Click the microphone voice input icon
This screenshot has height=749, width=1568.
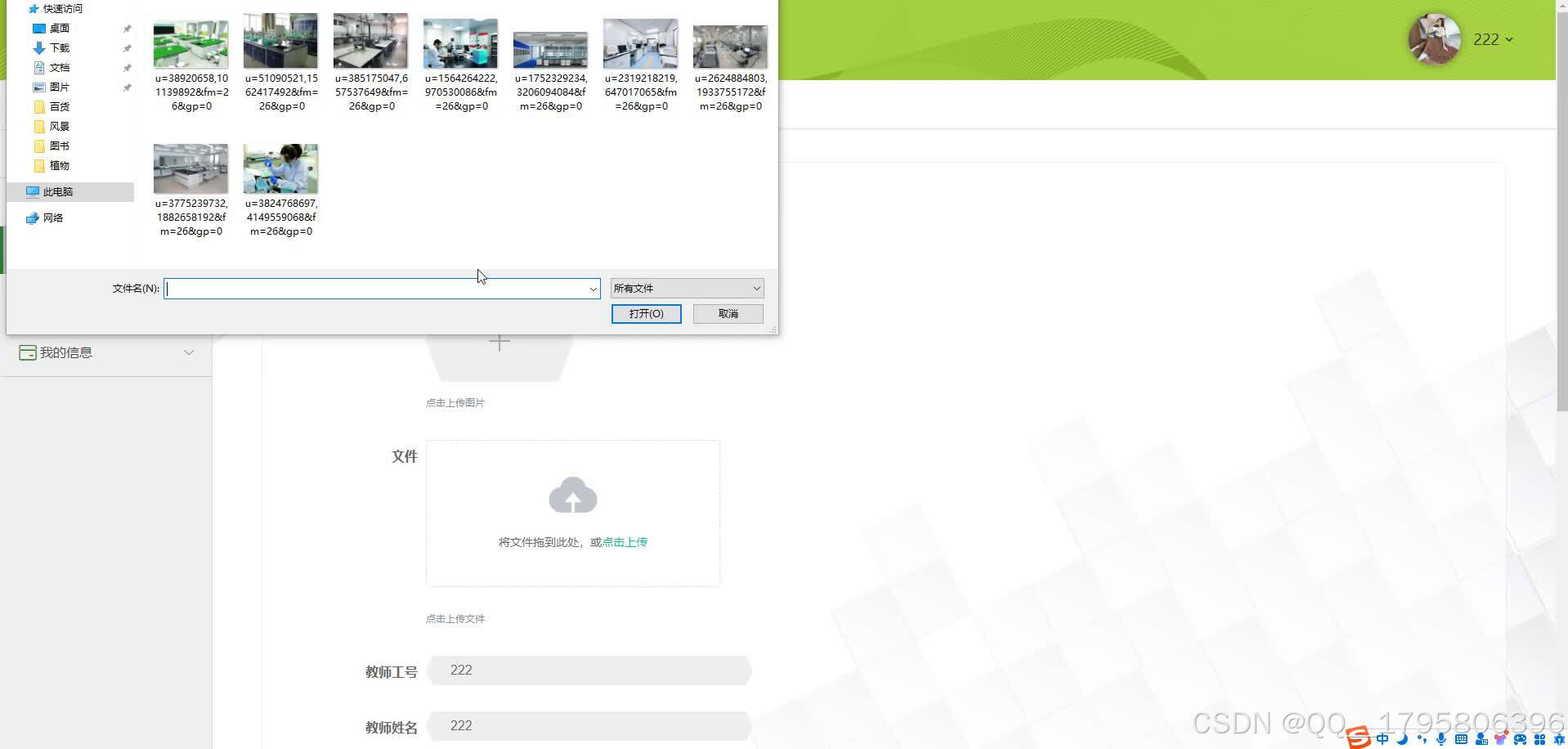(x=1441, y=739)
